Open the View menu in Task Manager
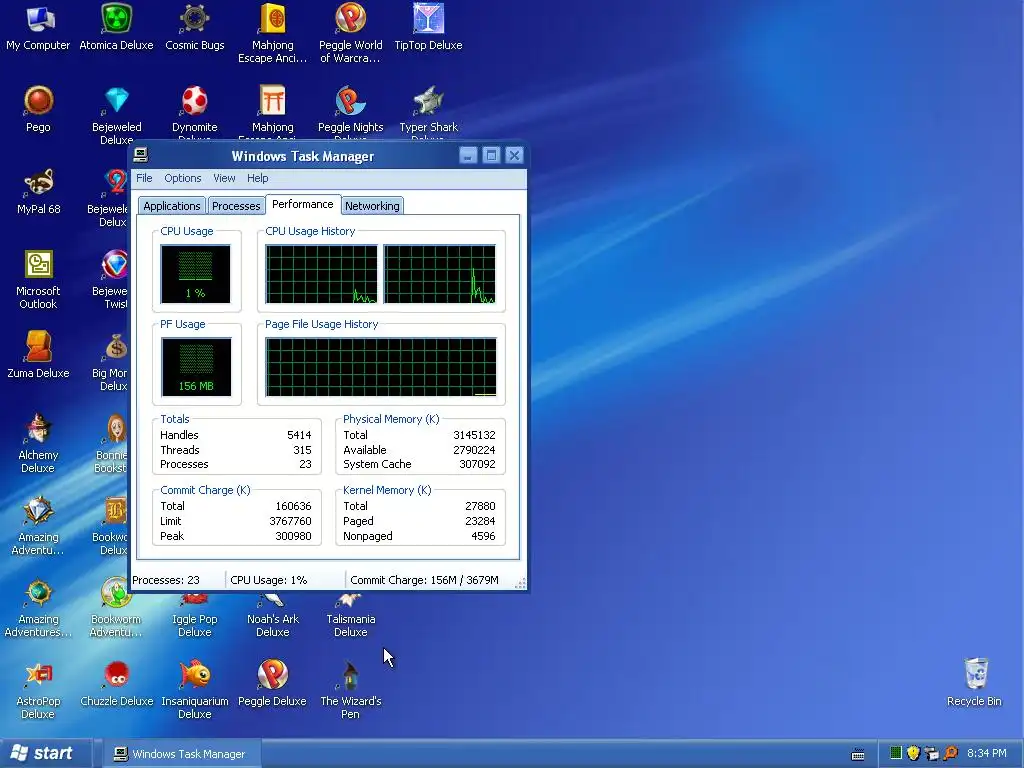Screen dimensions: 1024x768 tap(224, 178)
